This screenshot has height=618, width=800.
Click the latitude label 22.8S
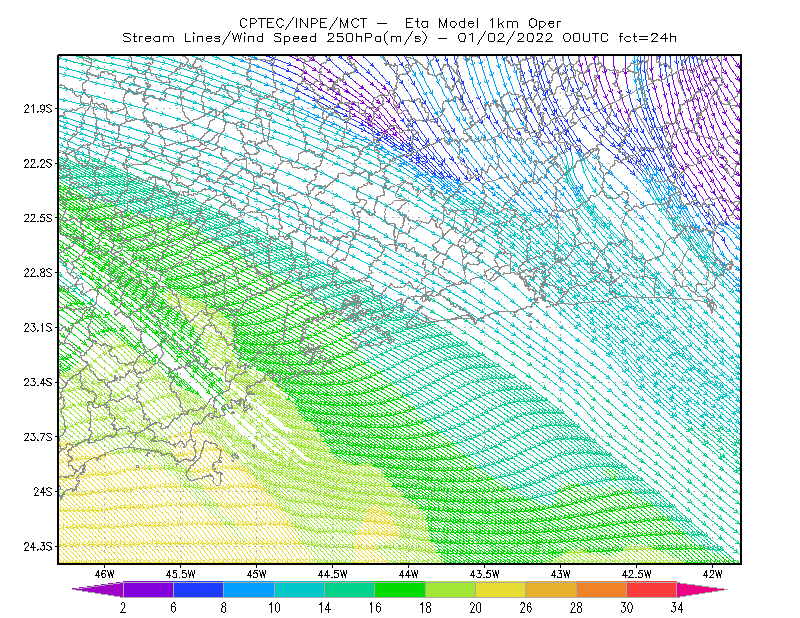coord(38,273)
